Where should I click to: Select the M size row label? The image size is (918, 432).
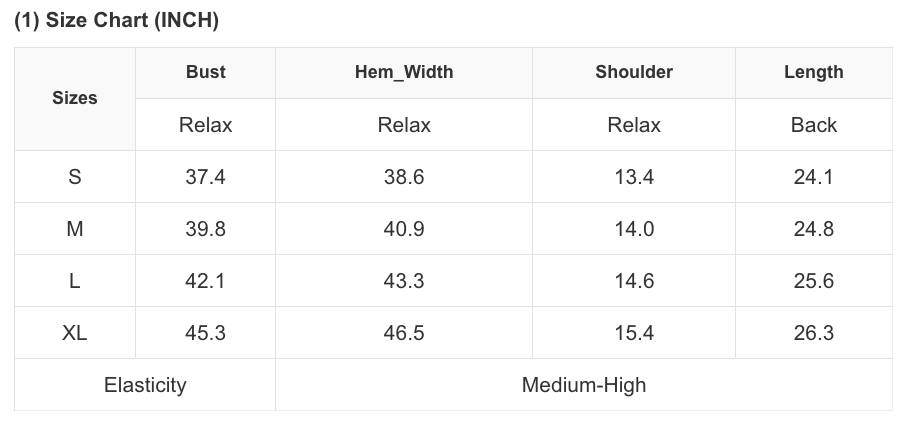coord(75,229)
